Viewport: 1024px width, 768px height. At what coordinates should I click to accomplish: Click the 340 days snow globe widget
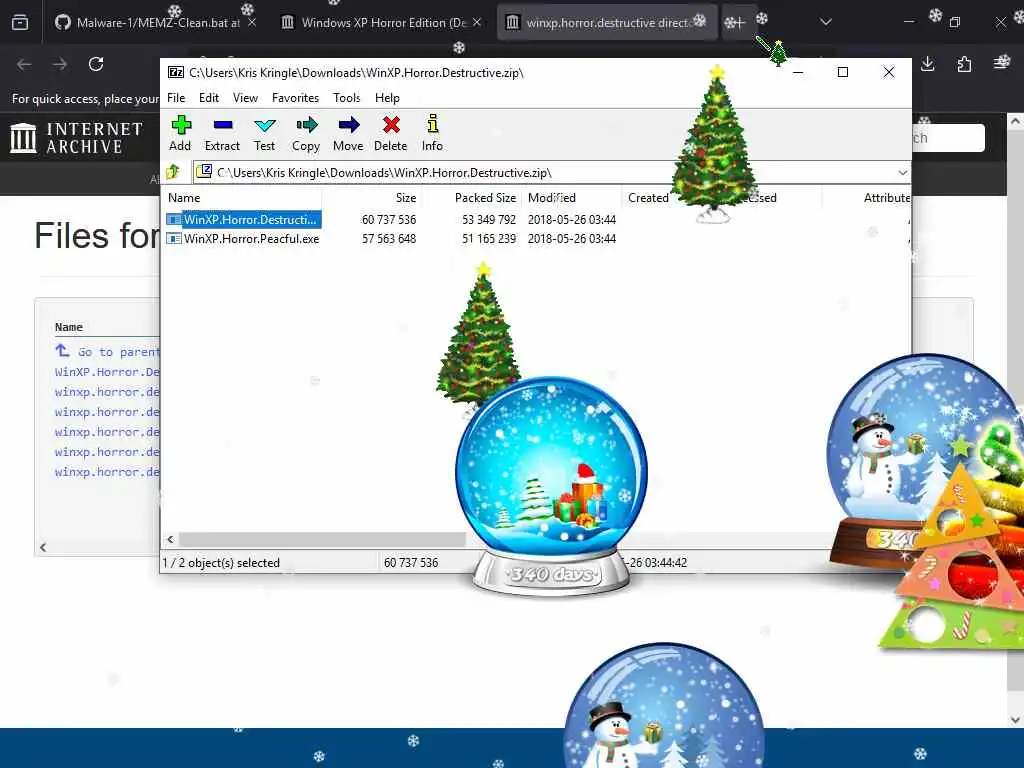click(x=552, y=487)
